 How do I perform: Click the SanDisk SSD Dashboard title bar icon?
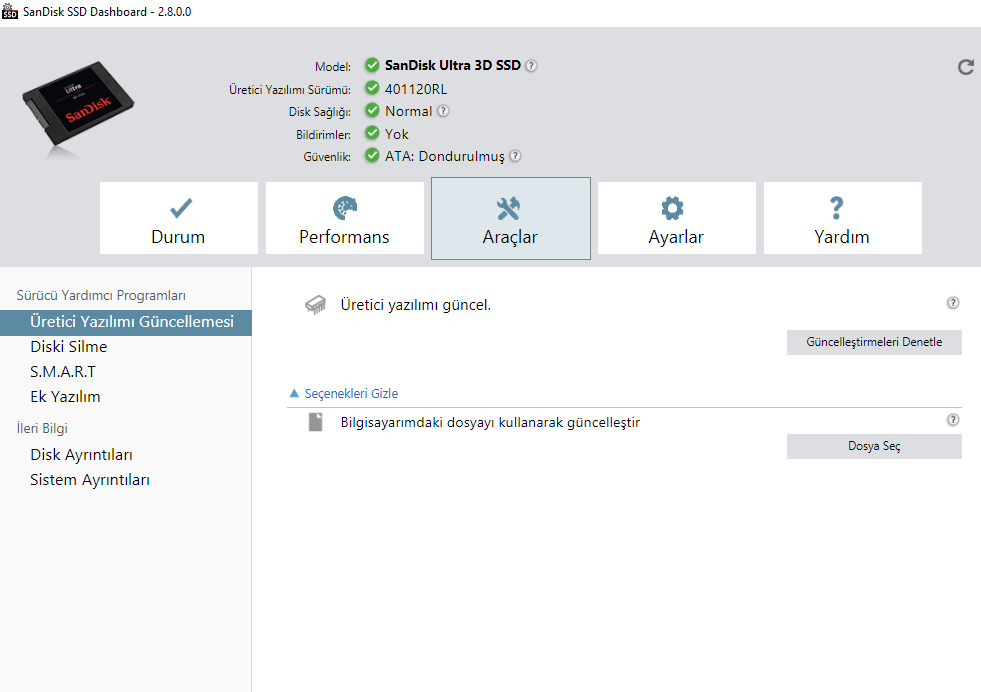(x=9, y=11)
